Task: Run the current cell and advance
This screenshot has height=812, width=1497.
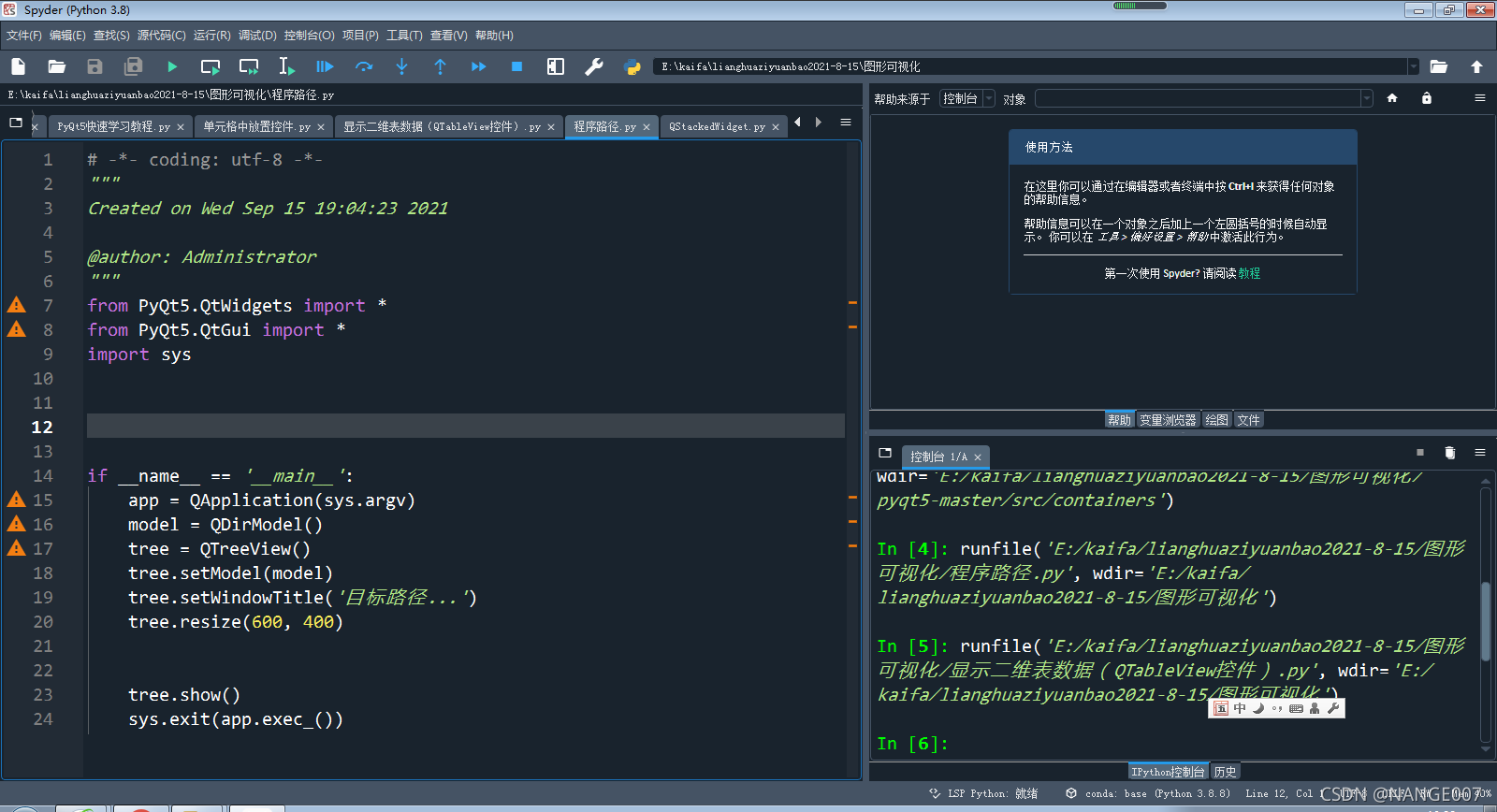Action: click(249, 66)
